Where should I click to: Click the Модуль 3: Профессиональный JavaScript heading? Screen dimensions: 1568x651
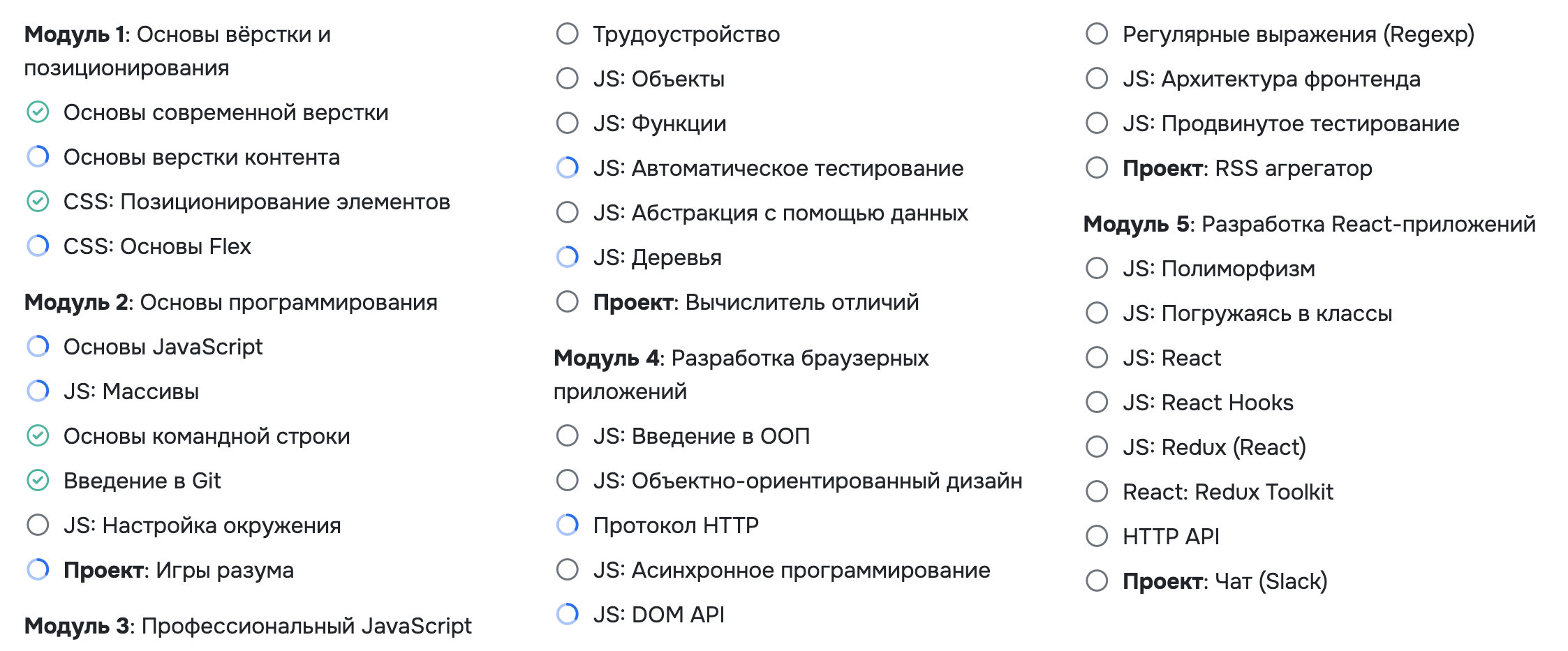click(x=248, y=626)
